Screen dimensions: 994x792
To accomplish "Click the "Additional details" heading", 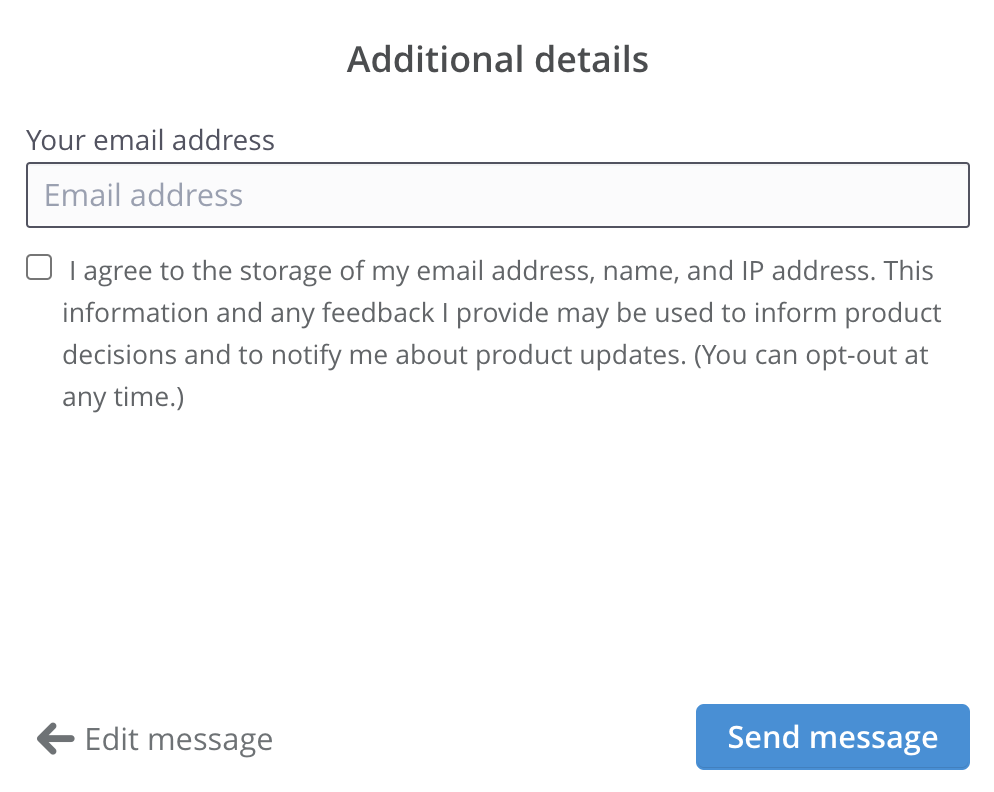I will click(x=497, y=60).
